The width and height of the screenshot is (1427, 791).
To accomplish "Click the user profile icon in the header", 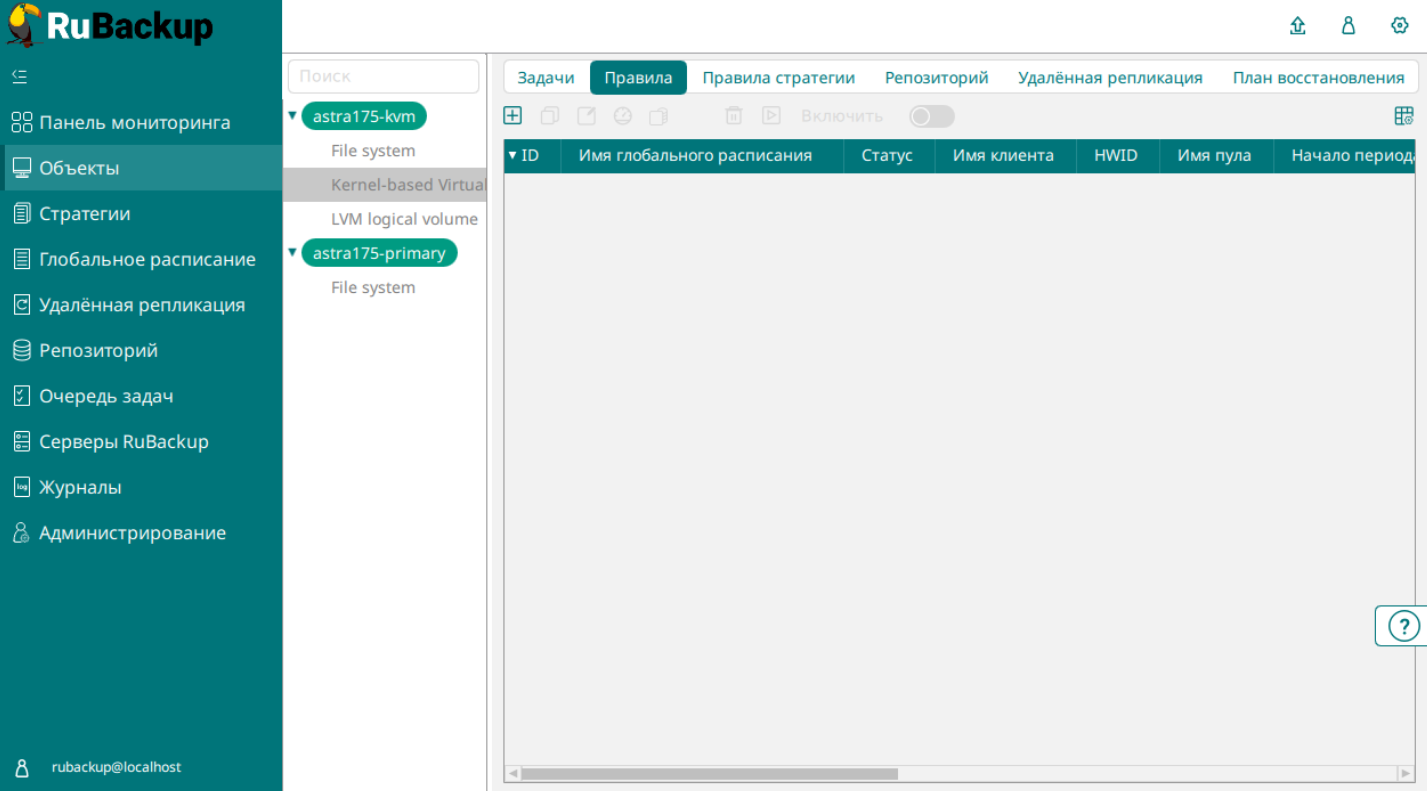I will [x=1348, y=26].
